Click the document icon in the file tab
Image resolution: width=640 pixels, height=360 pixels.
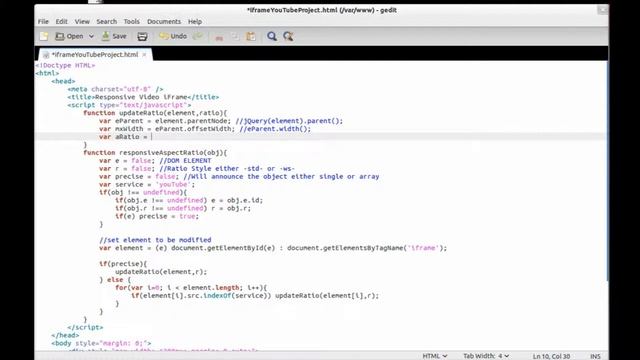pos(46,55)
